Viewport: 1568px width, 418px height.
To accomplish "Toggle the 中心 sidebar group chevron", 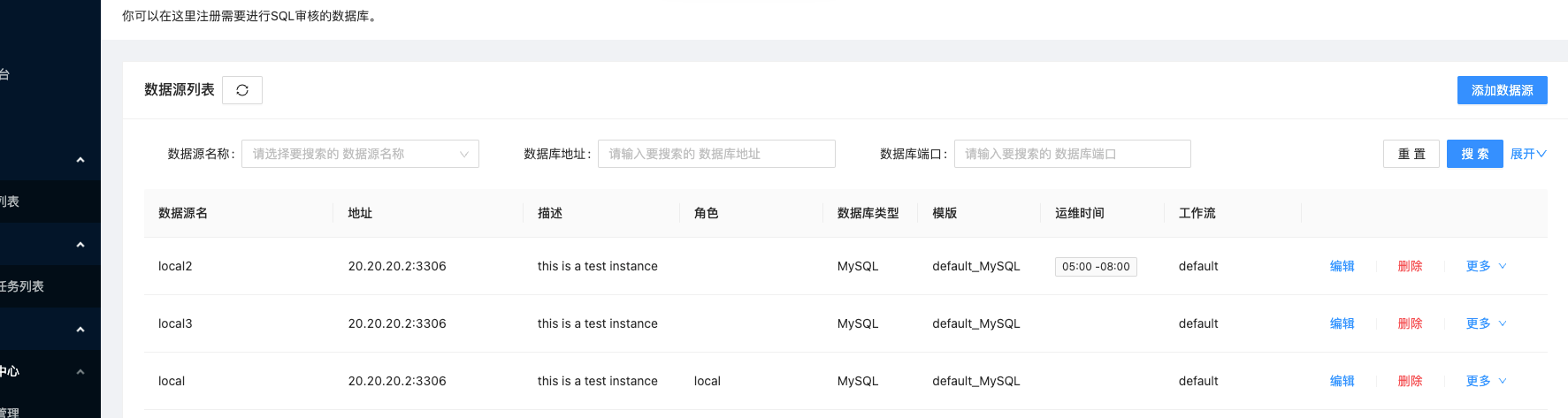I will pyautogui.click(x=80, y=372).
